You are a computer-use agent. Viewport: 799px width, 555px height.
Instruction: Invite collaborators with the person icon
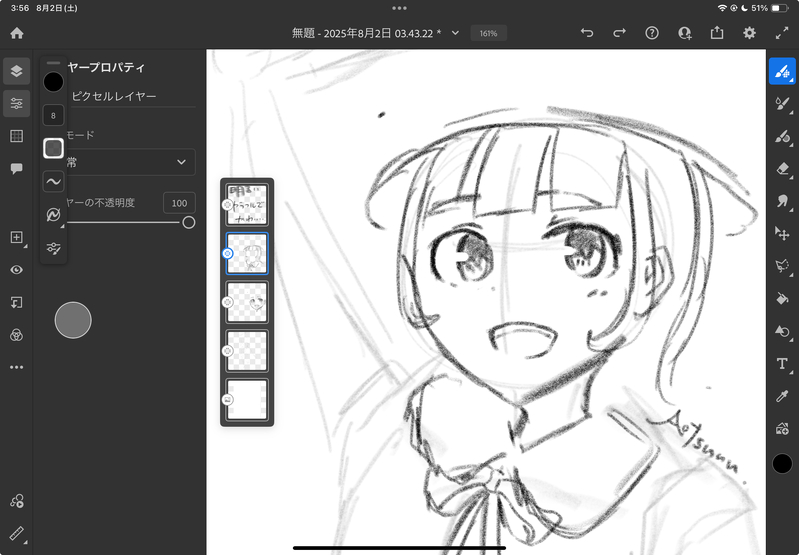pyautogui.click(x=684, y=33)
